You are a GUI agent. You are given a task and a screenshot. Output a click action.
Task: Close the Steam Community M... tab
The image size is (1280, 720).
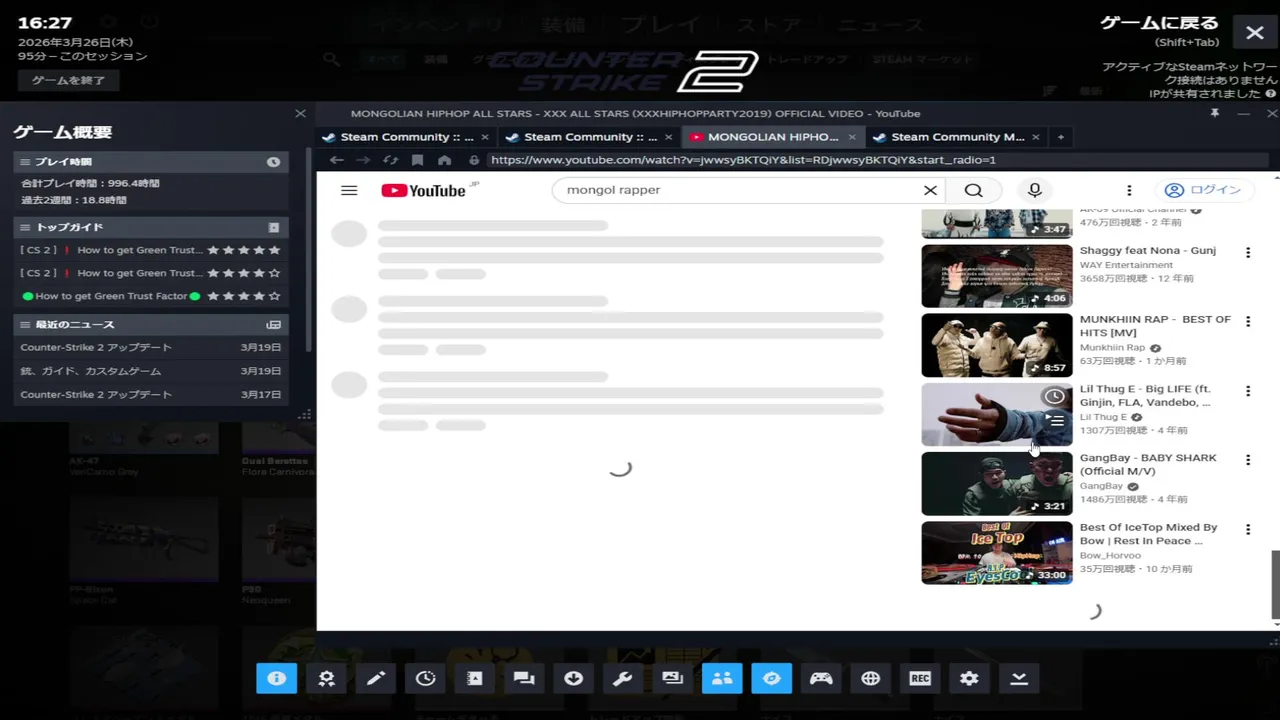1036,137
